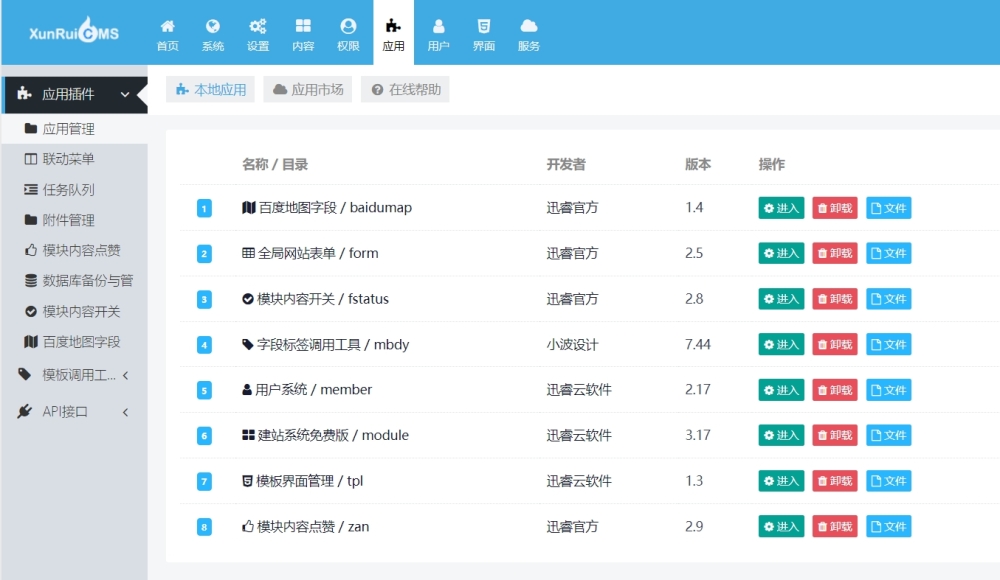Click the 开发者 column header
This screenshot has height=580, width=1000.
point(566,165)
